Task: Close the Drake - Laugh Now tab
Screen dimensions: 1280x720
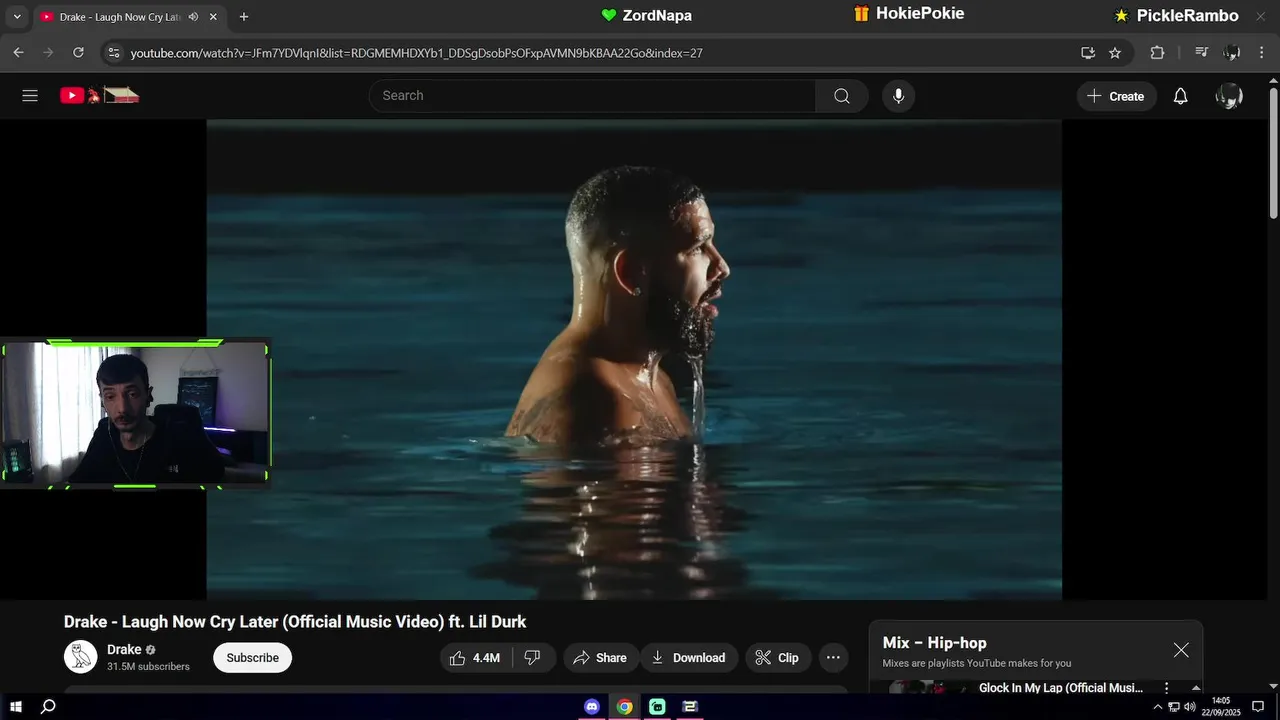Action: click(x=213, y=17)
